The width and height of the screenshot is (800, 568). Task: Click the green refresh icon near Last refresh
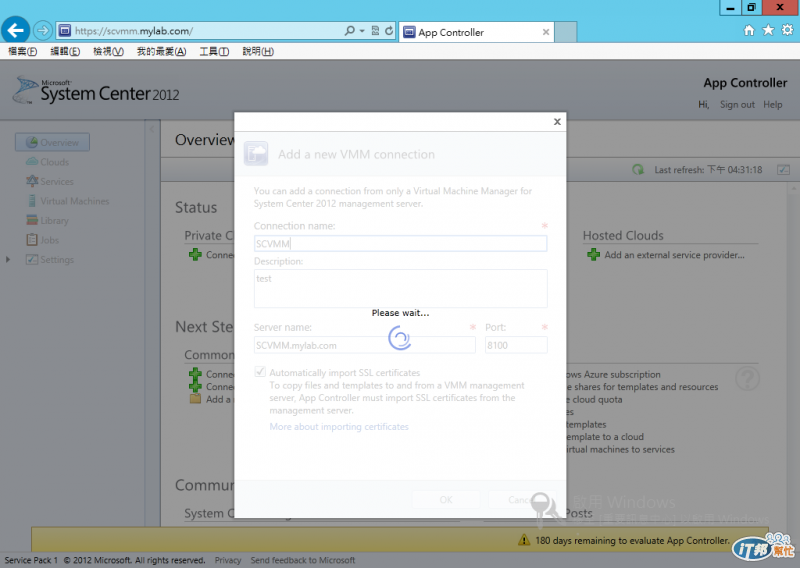(638, 169)
